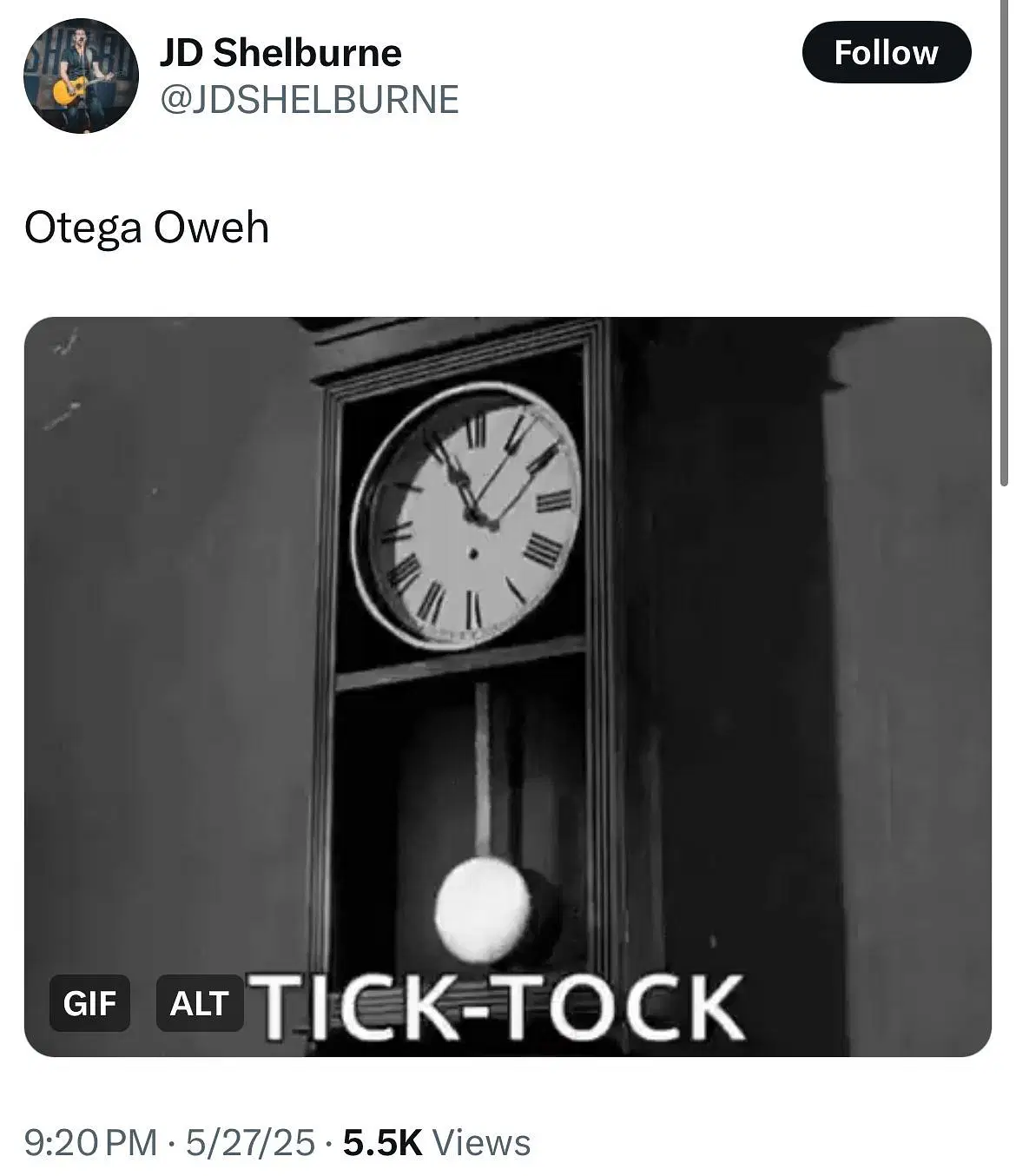This screenshot has height=1176, width=1016.
Task: Click the Views label beside 5.5K
Action: point(481,1142)
